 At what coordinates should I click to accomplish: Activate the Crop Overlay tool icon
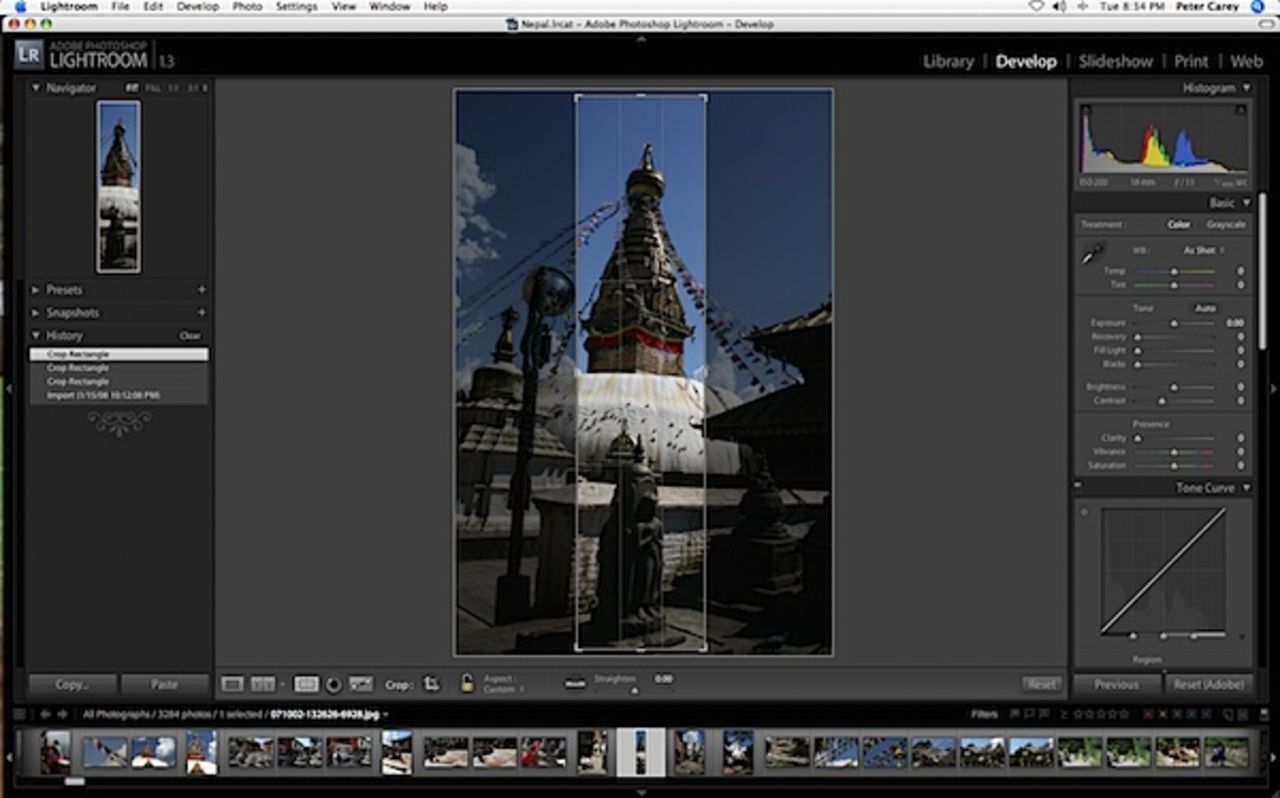306,684
